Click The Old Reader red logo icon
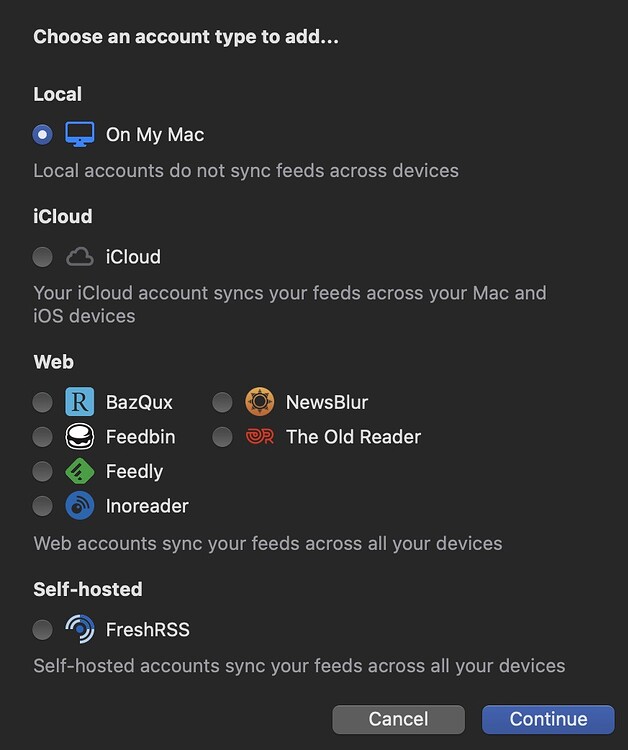The width and height of the screenshot is (628, 750). [x=259, y=437]
